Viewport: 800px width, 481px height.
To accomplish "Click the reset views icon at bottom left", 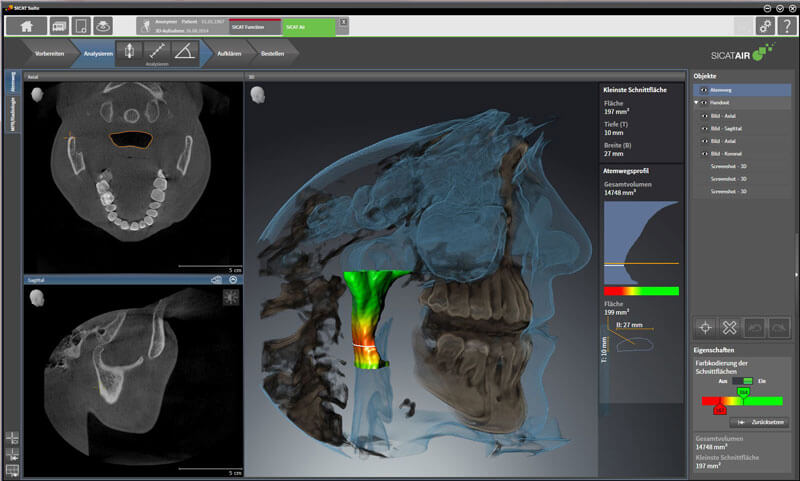I will (x=12, y=454).
